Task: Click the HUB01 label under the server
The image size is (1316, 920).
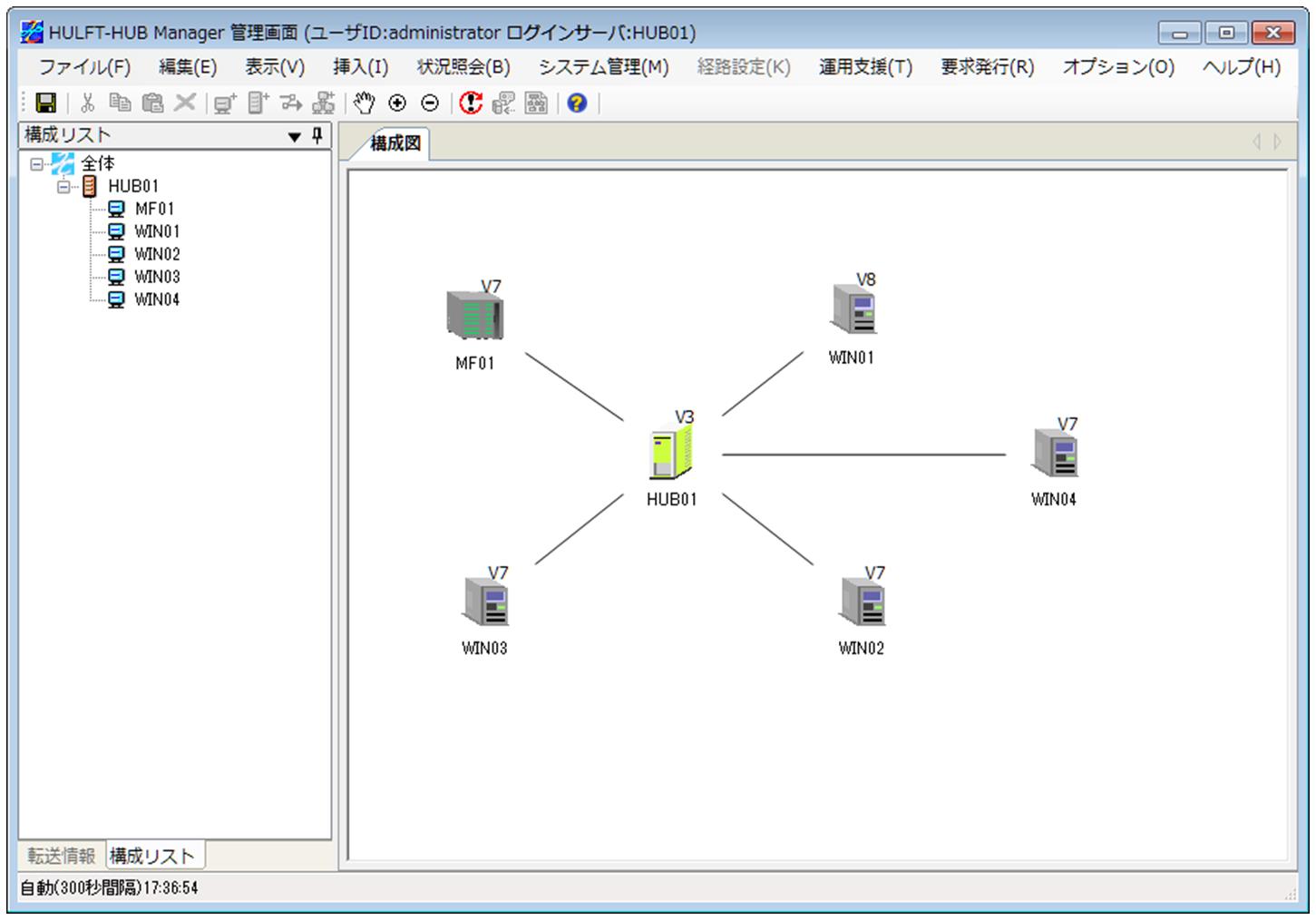Action: [x=672, y=500]
